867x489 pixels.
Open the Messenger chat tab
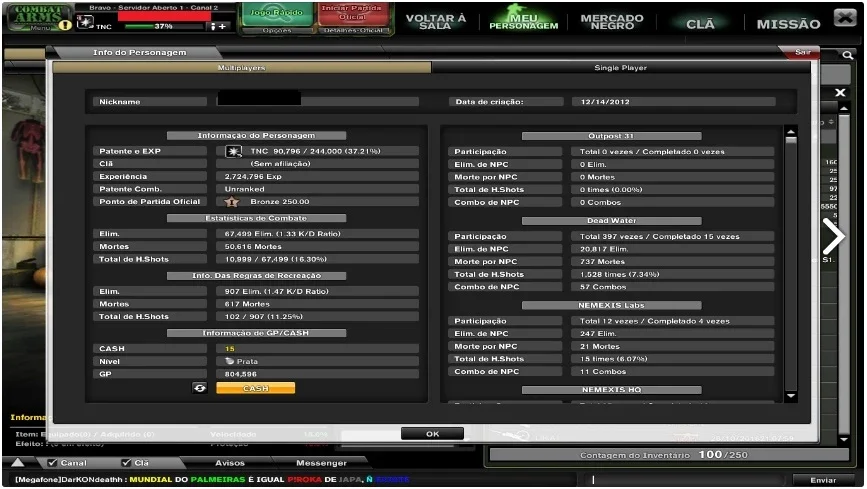point(321,463)
